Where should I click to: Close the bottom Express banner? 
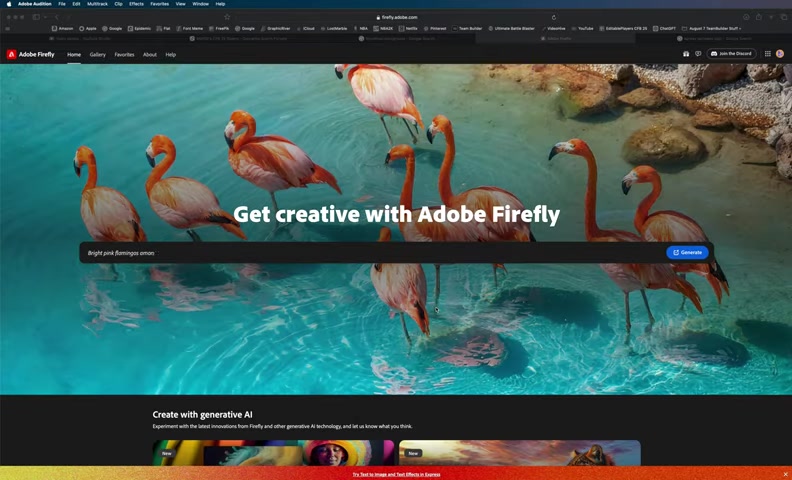click(x=785, y=474)
